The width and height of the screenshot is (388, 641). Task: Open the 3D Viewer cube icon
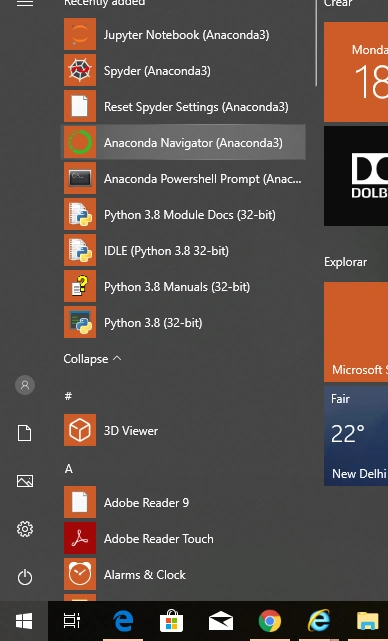[x=80, y=430]
